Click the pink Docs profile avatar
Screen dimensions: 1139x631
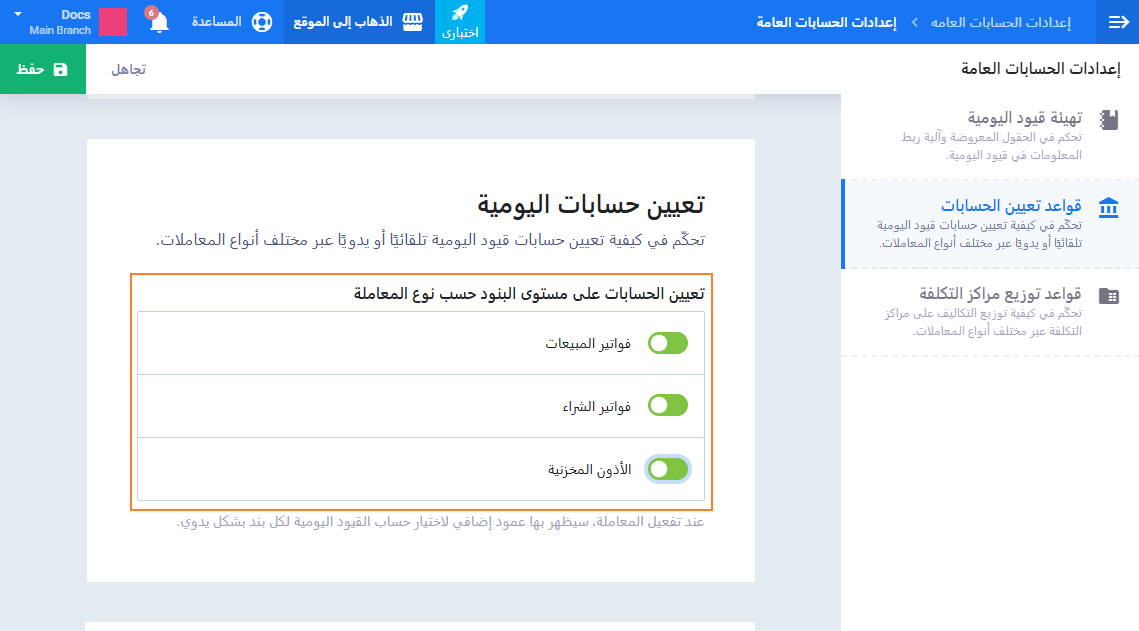[113, 22]
